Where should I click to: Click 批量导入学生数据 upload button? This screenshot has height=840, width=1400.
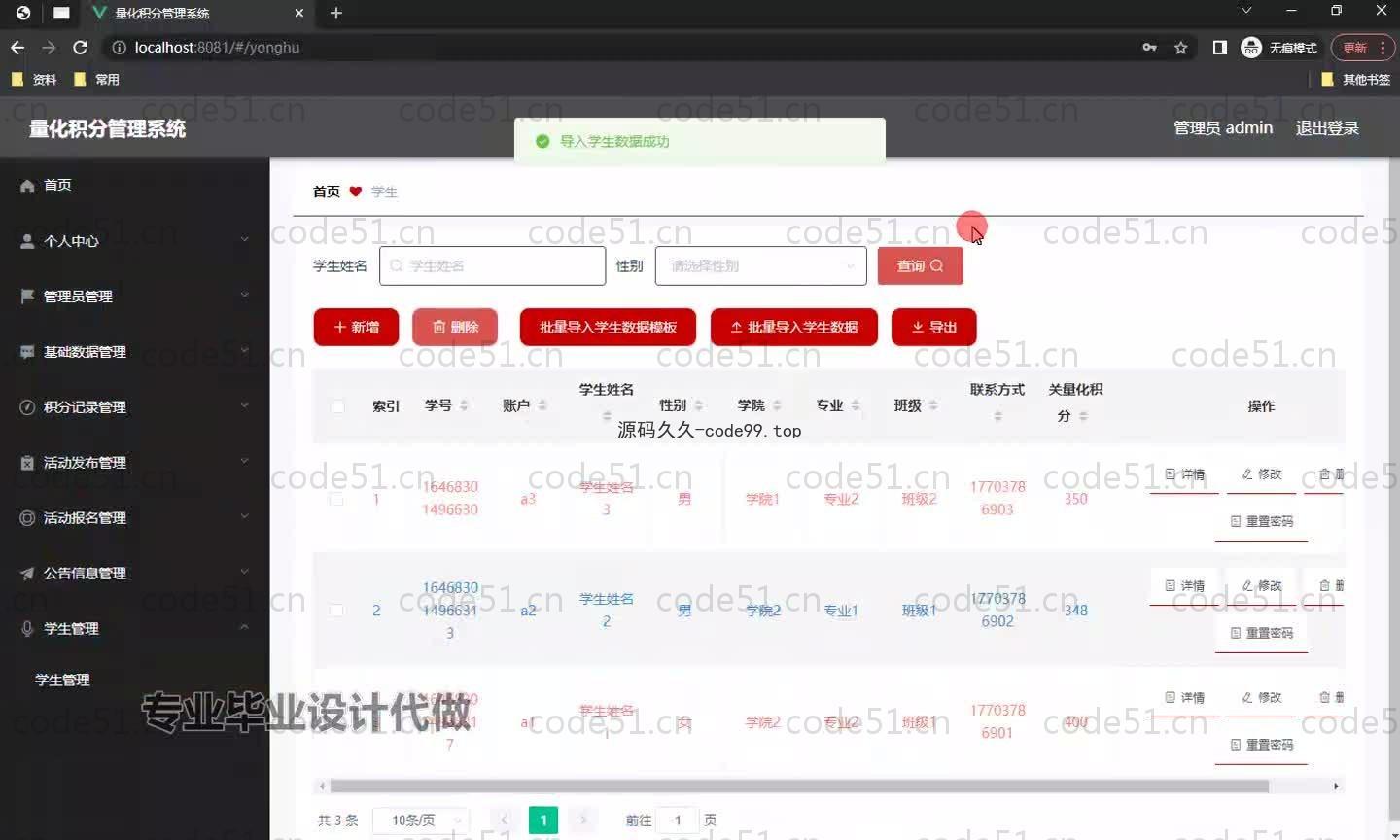pyautogui.click(x=793, y=327)
